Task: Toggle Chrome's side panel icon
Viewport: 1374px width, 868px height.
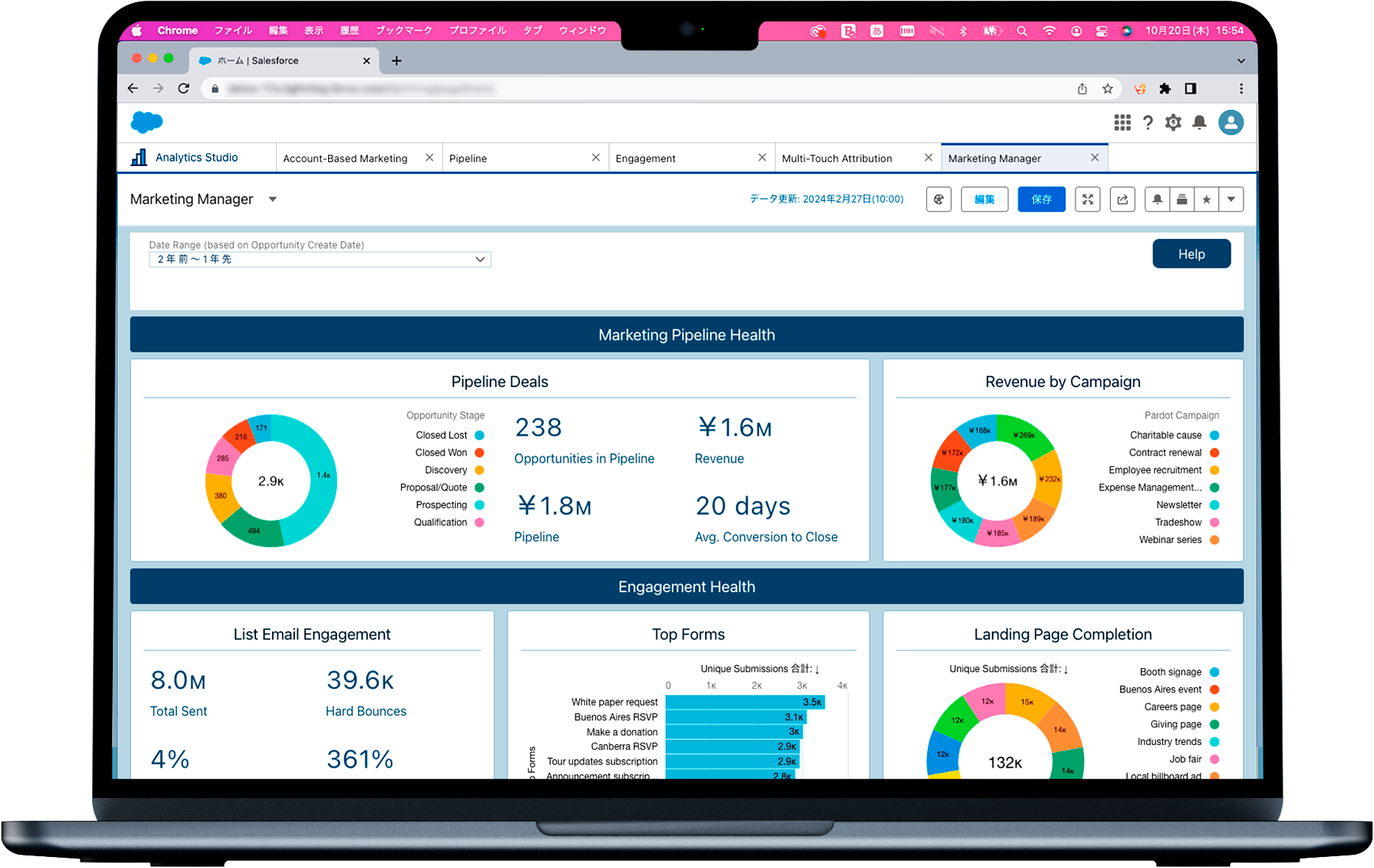Action: click(1190, 88)
